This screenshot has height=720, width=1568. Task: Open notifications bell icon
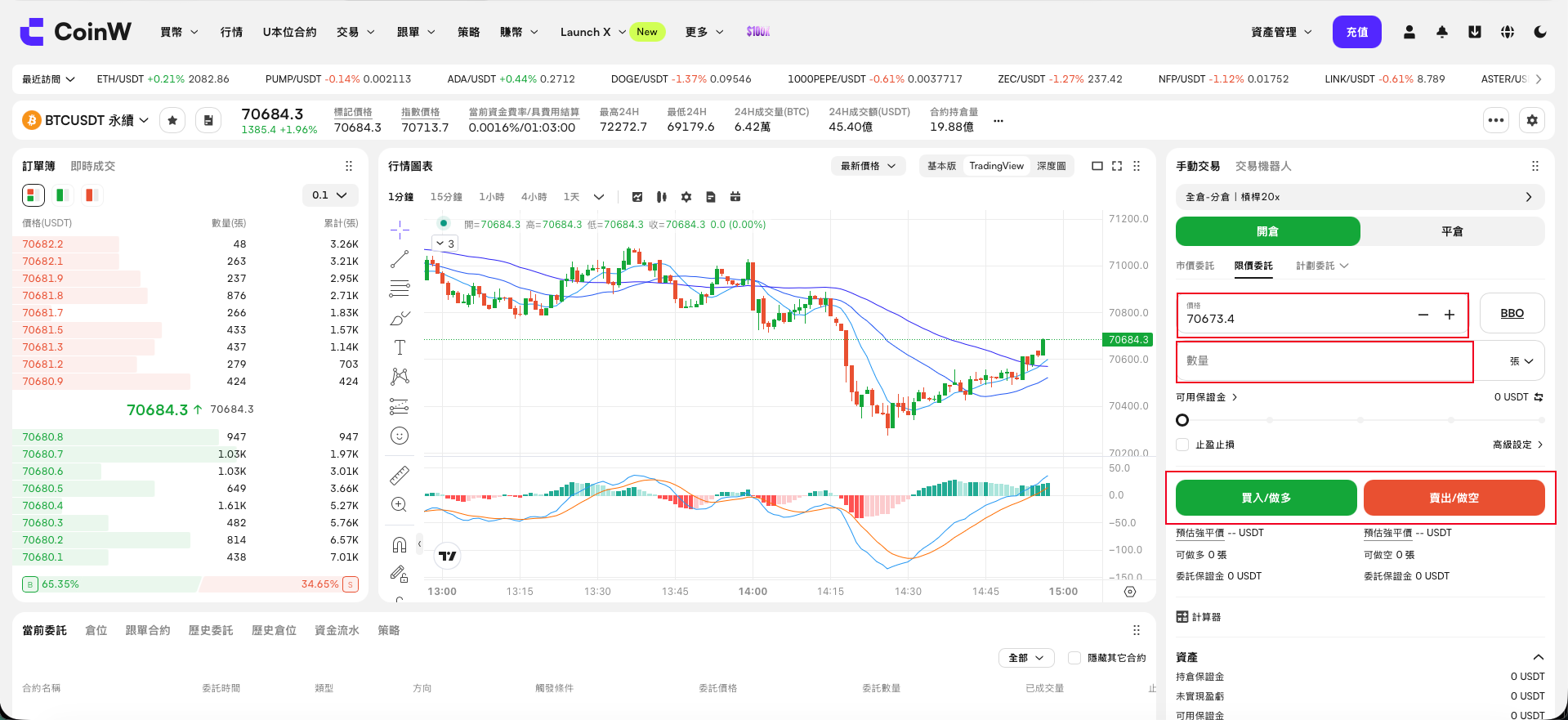click(x=1442, y=32)
